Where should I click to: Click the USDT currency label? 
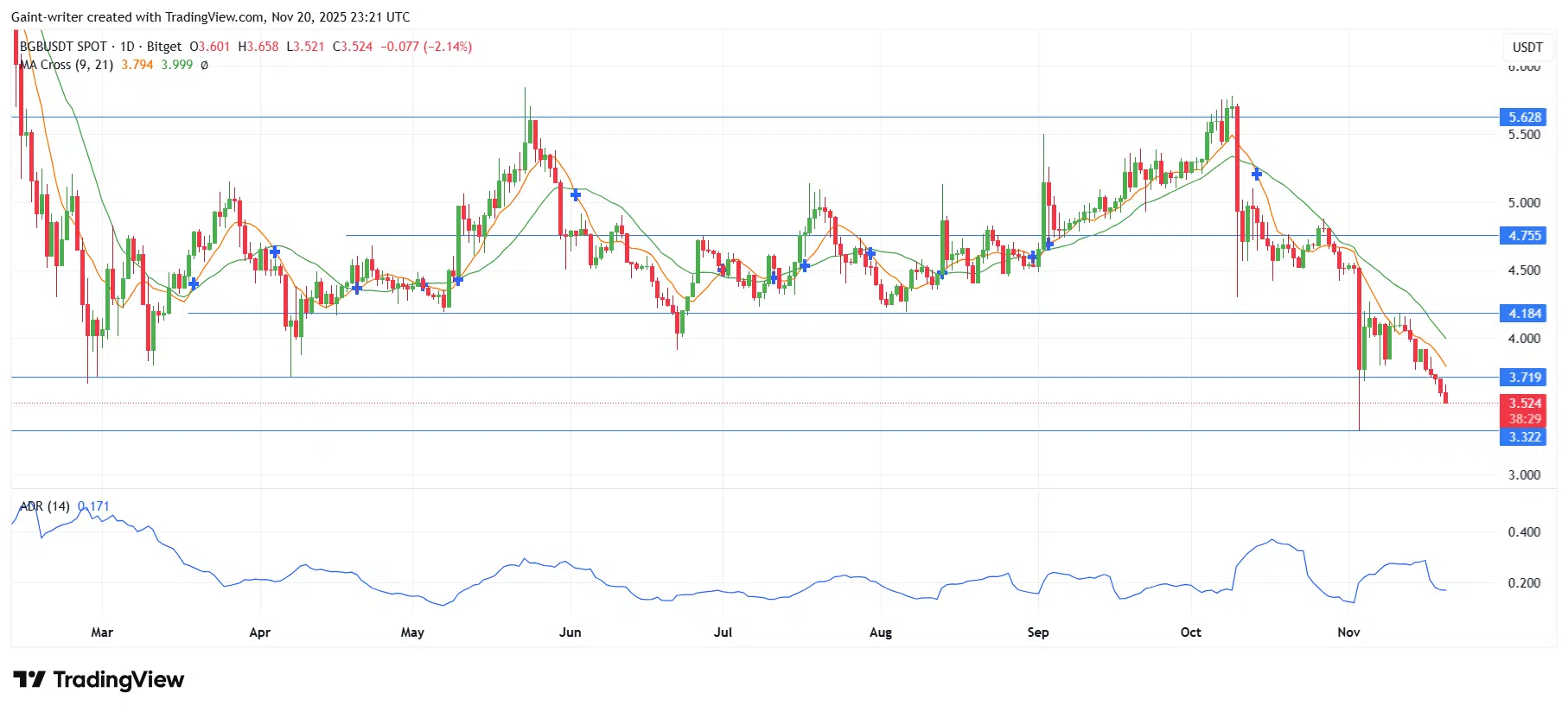1527,47
